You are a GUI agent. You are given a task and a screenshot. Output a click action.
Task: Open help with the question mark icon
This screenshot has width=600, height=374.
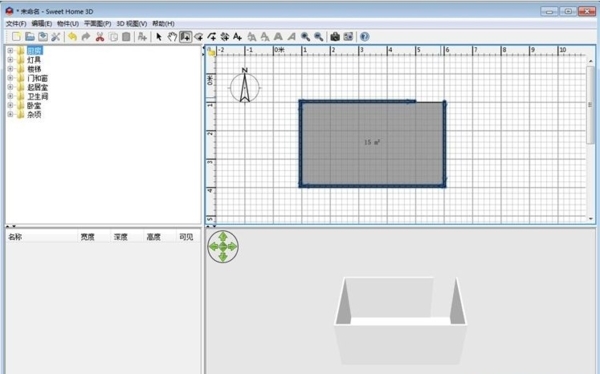coord(365,37)
